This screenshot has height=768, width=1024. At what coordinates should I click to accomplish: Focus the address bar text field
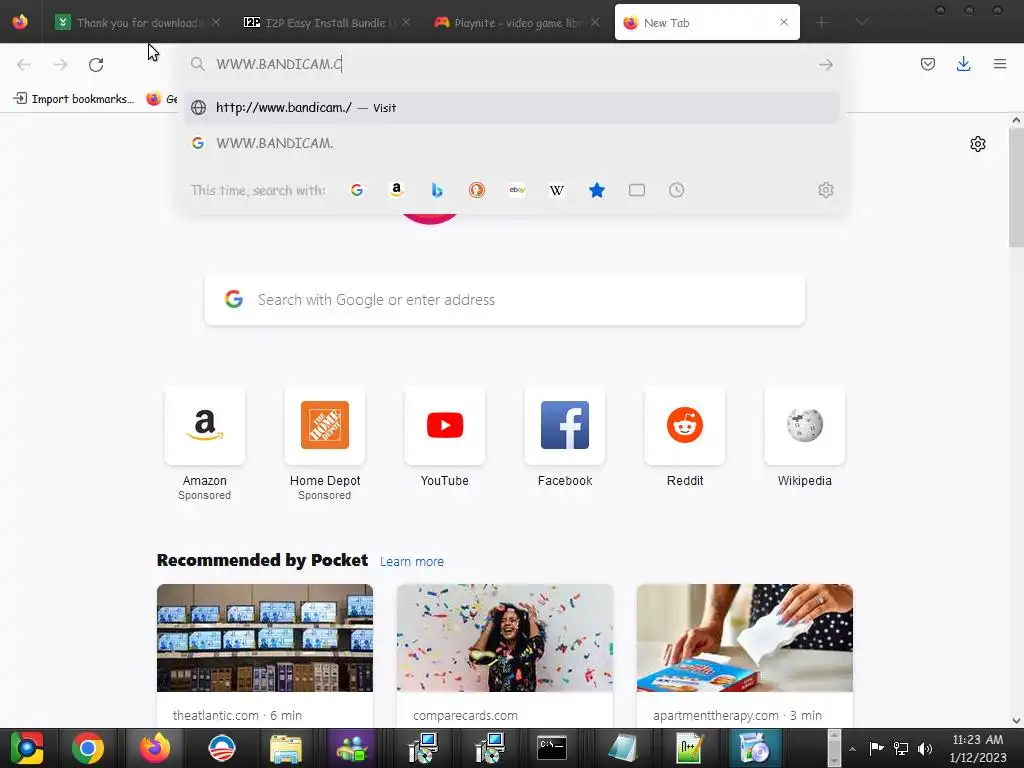coord(511,64)
